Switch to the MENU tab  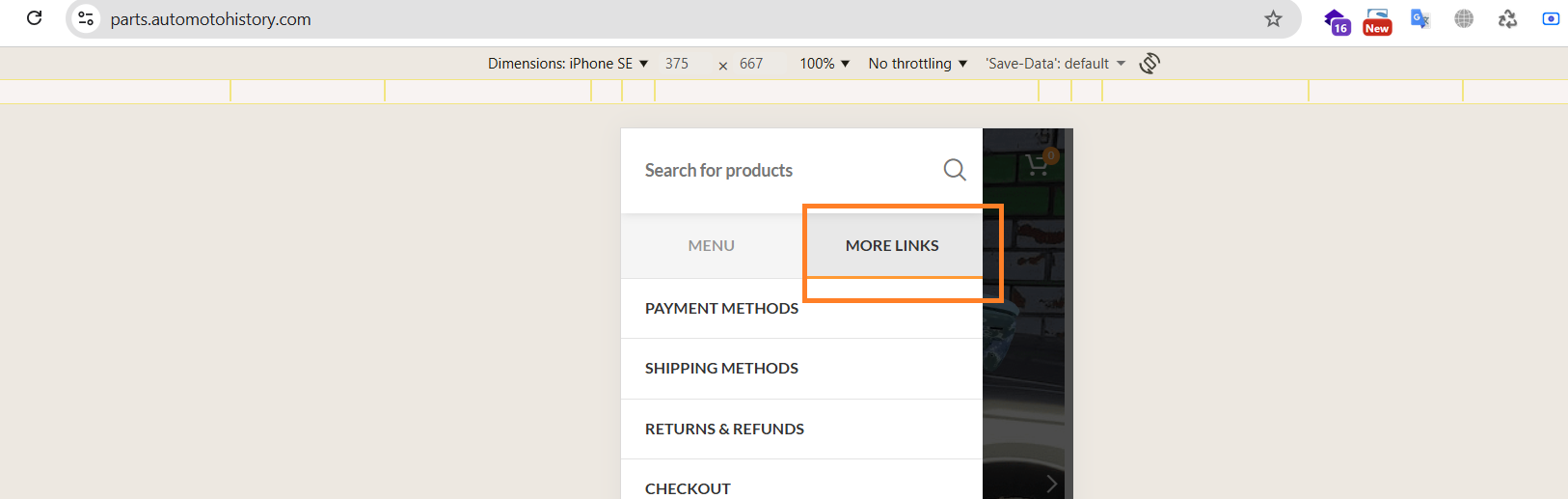(712, 246)
